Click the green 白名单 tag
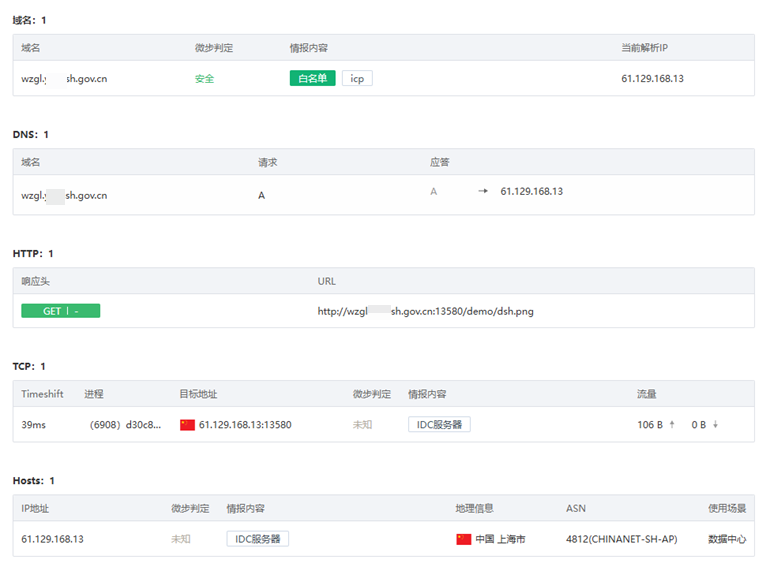The height and width of the screenshot is (567, 766). click(312, 78)
